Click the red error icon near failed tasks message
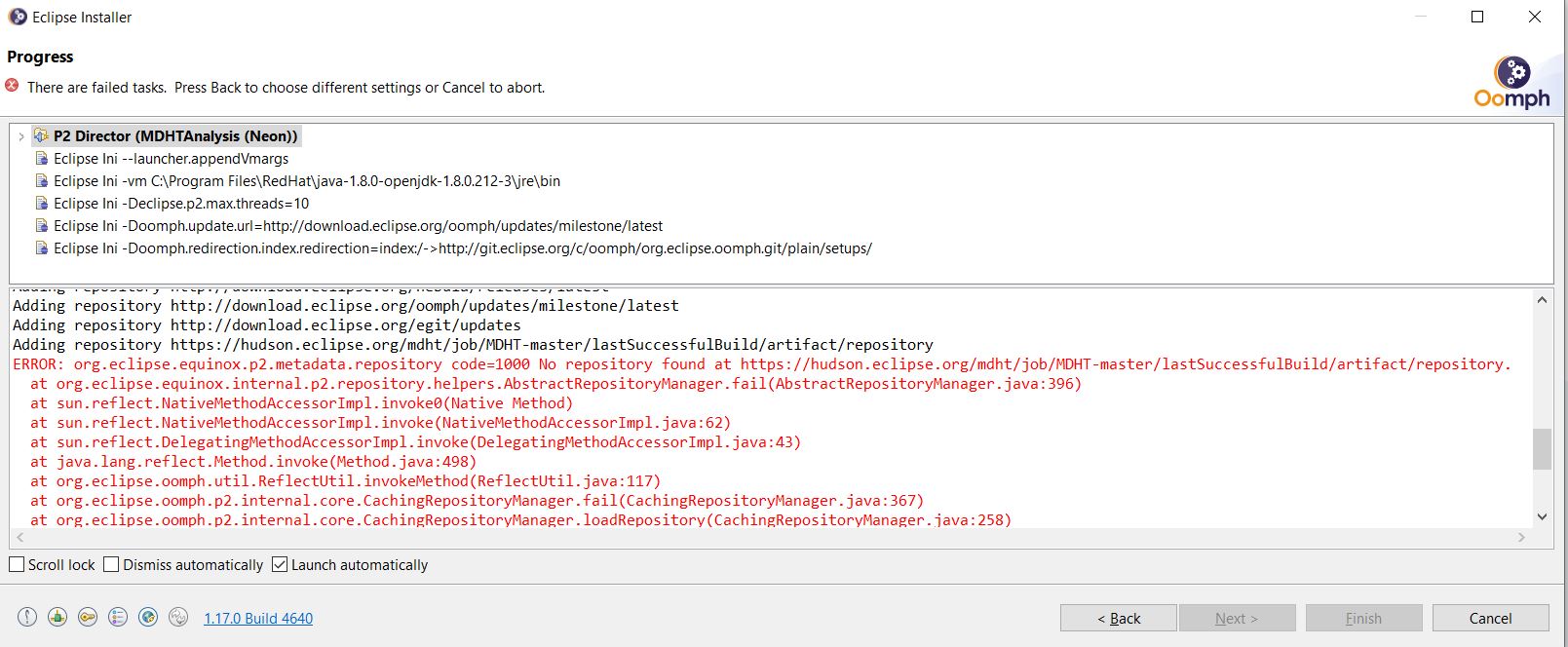Viewport: 1568px width, 647px height. (x=12, y=86)
